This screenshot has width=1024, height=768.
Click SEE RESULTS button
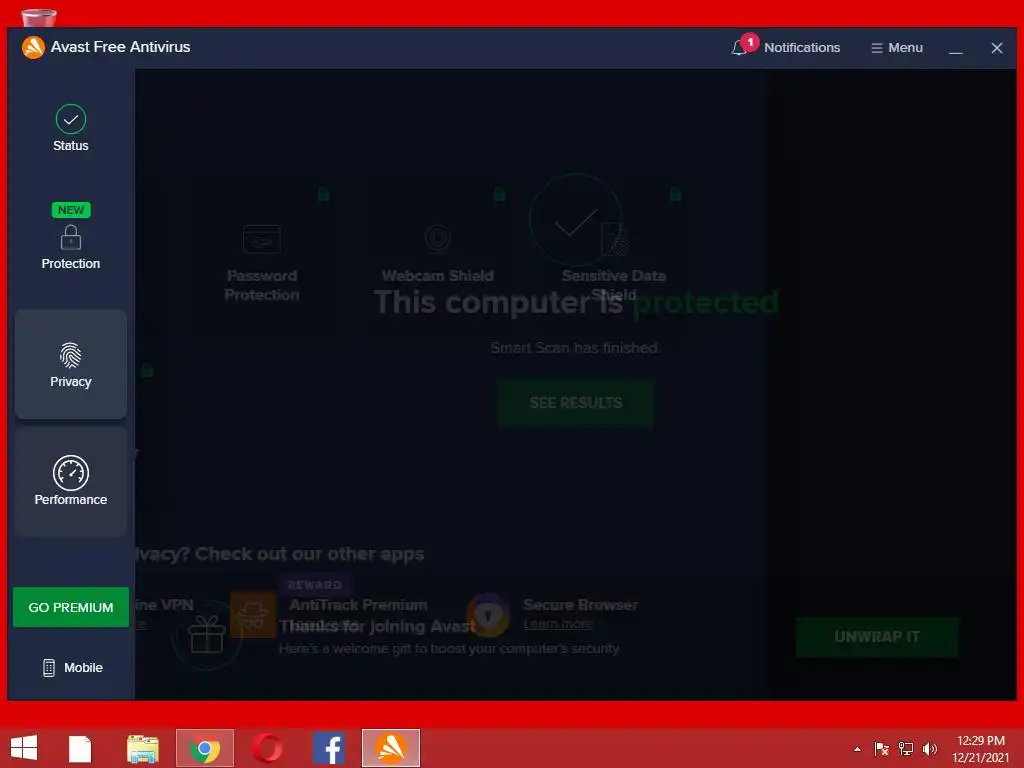click(575, 402)
